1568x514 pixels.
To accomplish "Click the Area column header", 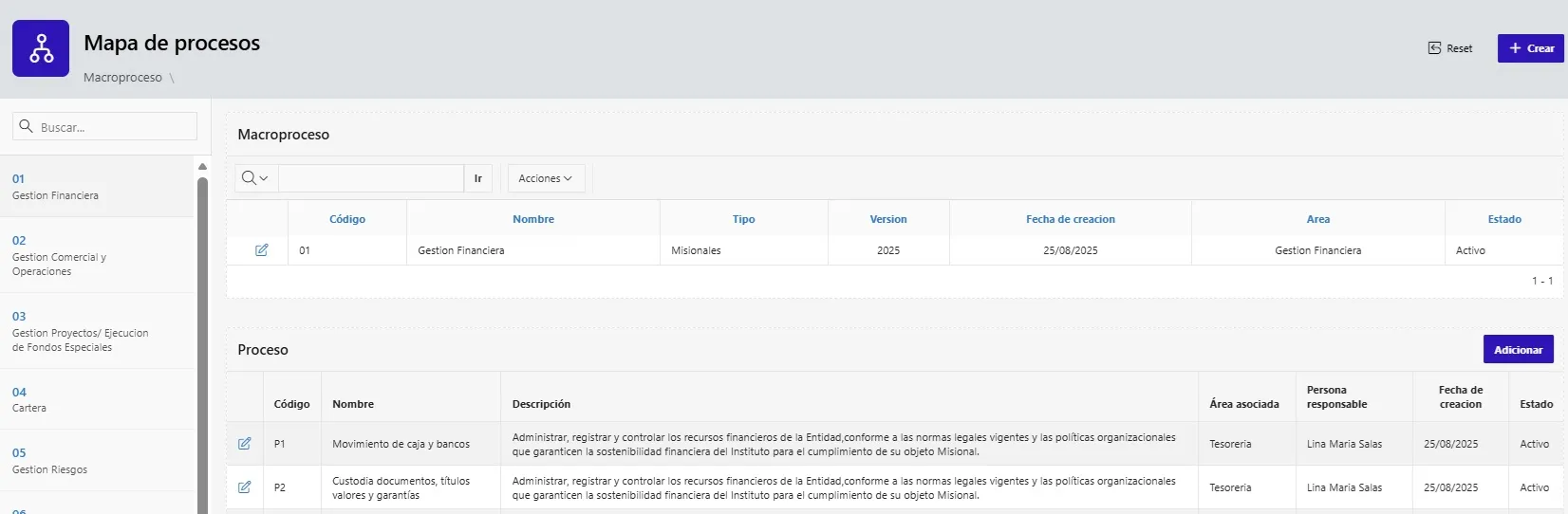I will coord(1318,219).
